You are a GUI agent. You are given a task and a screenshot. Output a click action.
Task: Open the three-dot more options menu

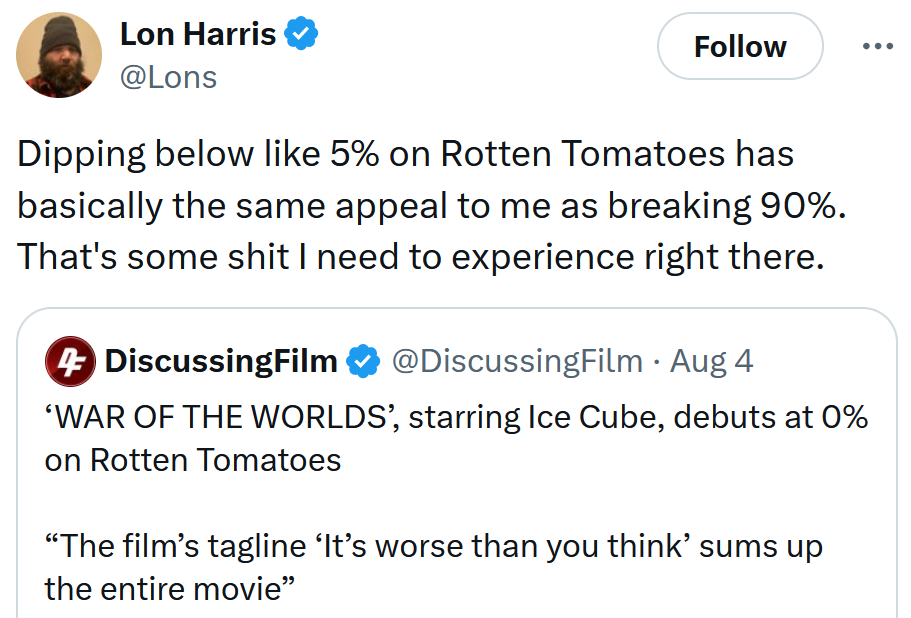[877, 47]
